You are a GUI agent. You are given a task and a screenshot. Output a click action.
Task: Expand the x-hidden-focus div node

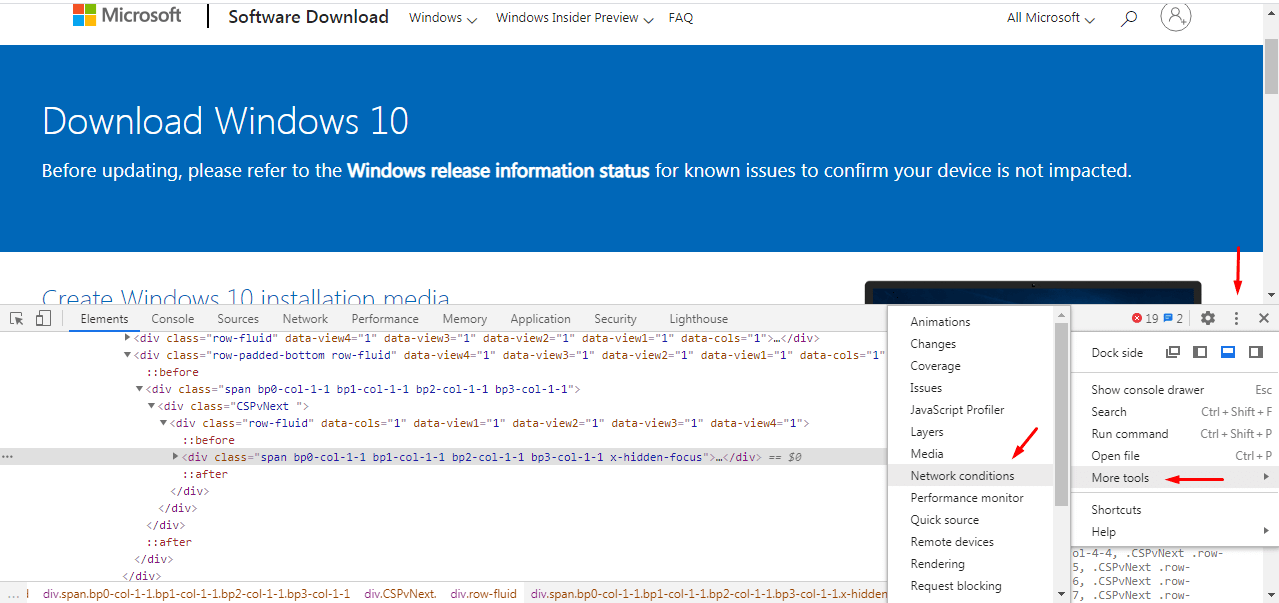click(x=177, y=457)
